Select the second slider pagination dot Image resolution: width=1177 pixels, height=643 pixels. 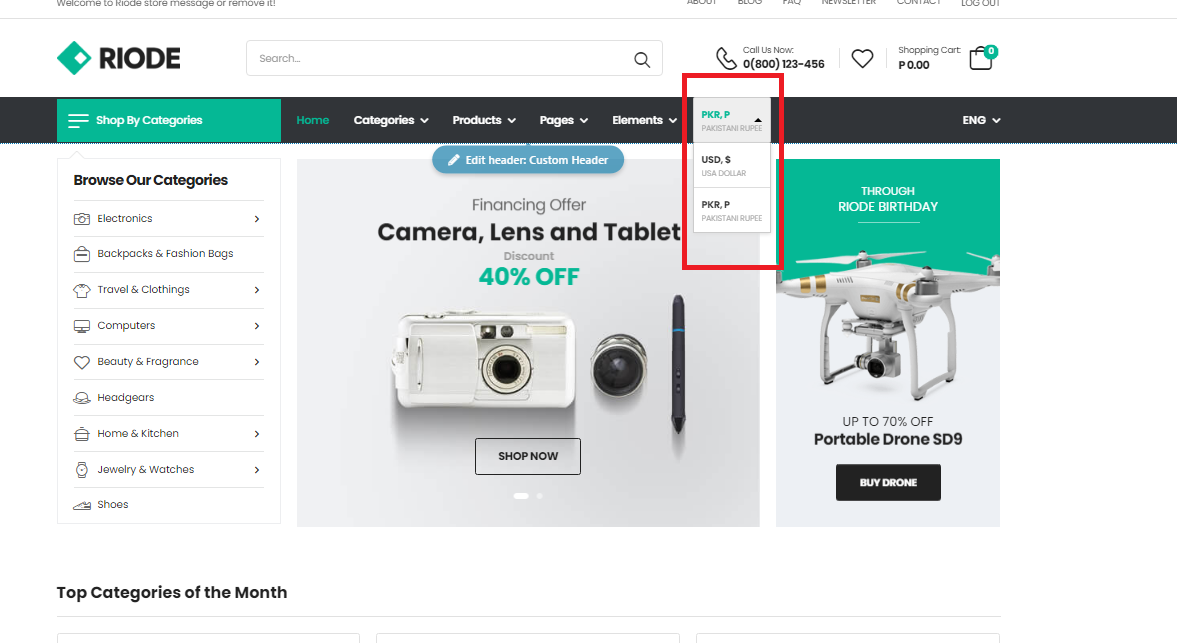click(x=539, y=496)
